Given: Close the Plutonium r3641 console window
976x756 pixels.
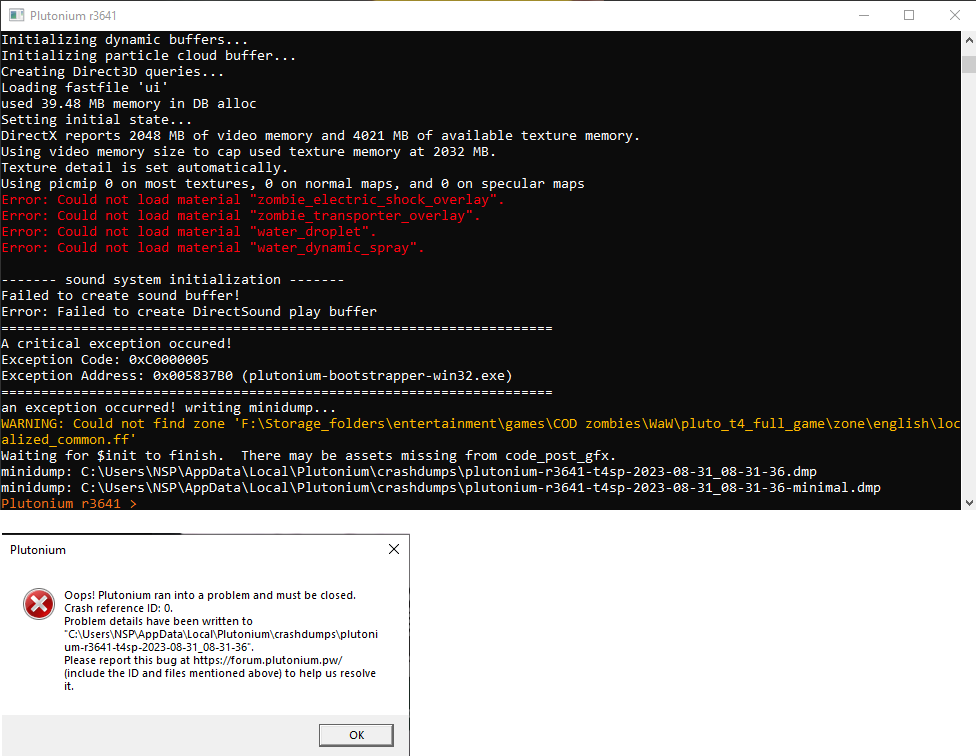Looking at the screenshot, I should pyautogui.click(x=954, y=15).
